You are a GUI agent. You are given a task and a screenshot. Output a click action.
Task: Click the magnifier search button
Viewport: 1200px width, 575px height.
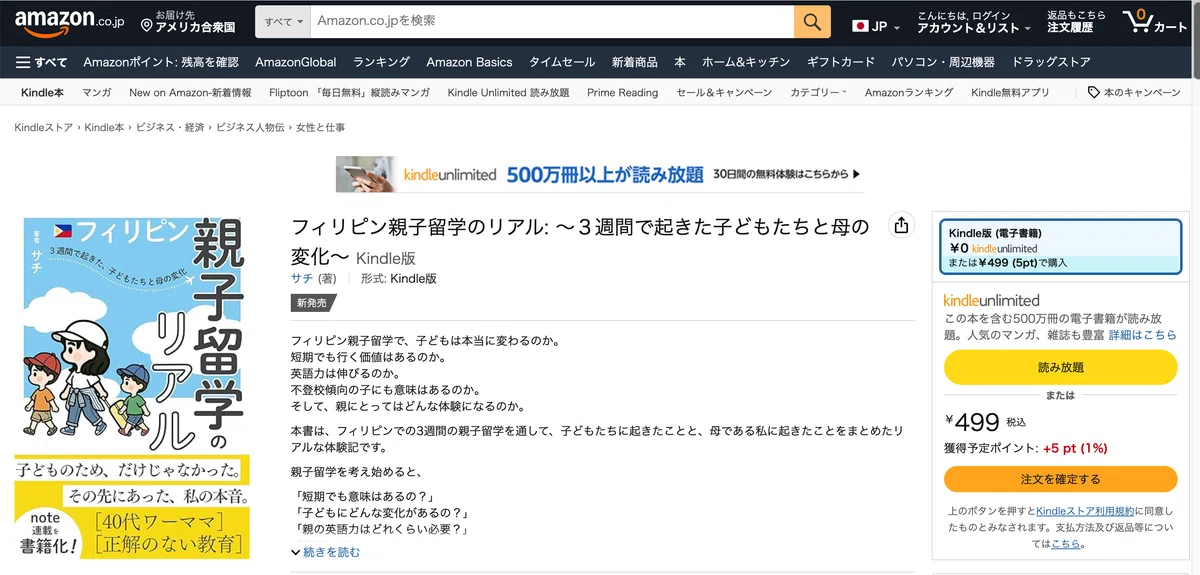coord(813,22)
